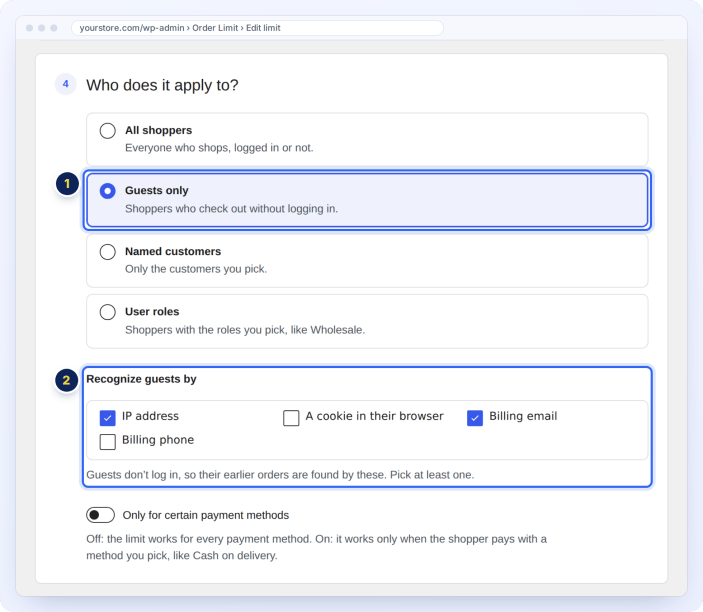703x612 pixels.
Task: Click the 'Recognize guests by' label
Action: pos(141,379)
